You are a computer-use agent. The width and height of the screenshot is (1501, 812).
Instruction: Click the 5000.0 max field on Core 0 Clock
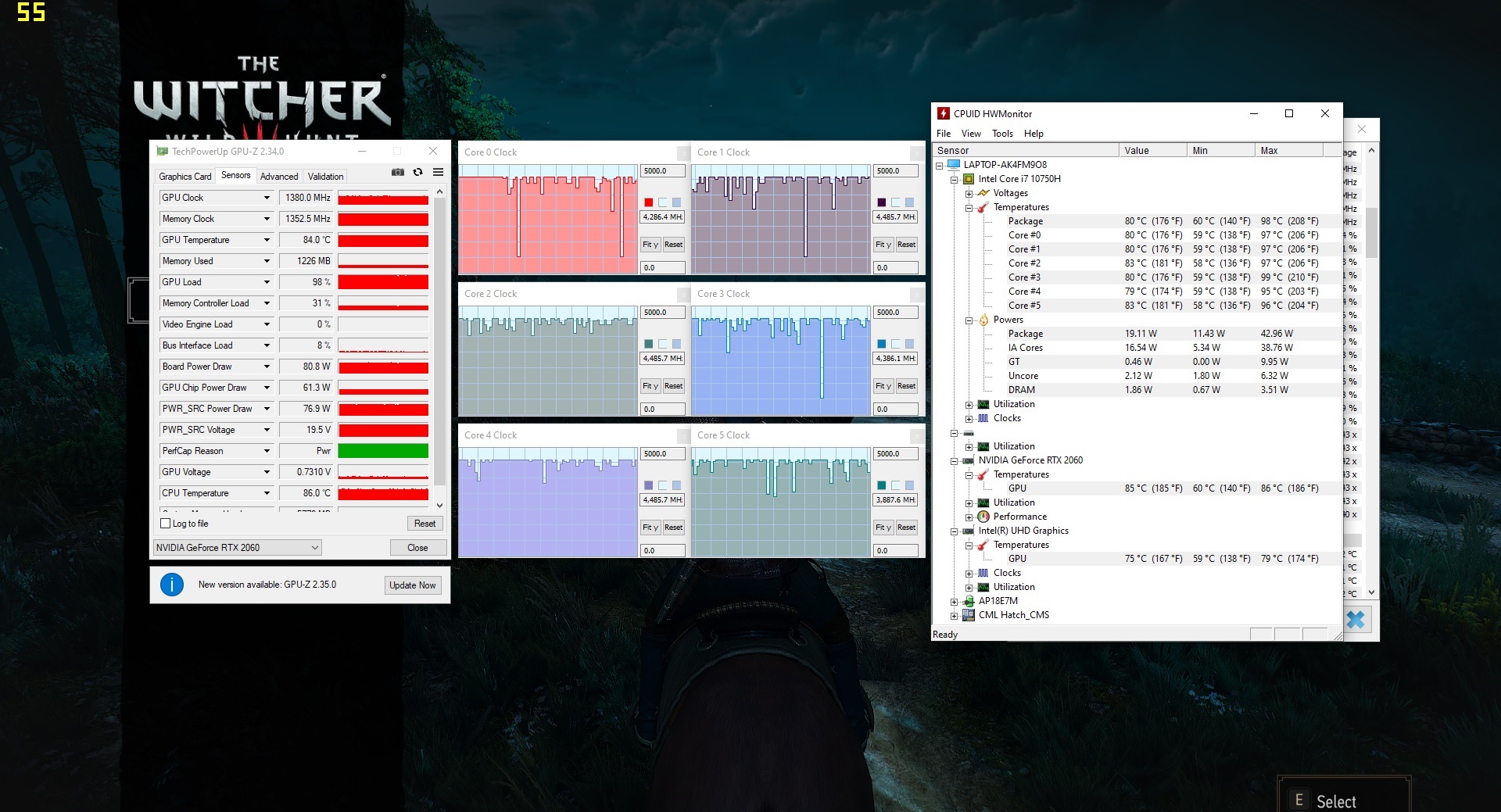tap(663, 171)
